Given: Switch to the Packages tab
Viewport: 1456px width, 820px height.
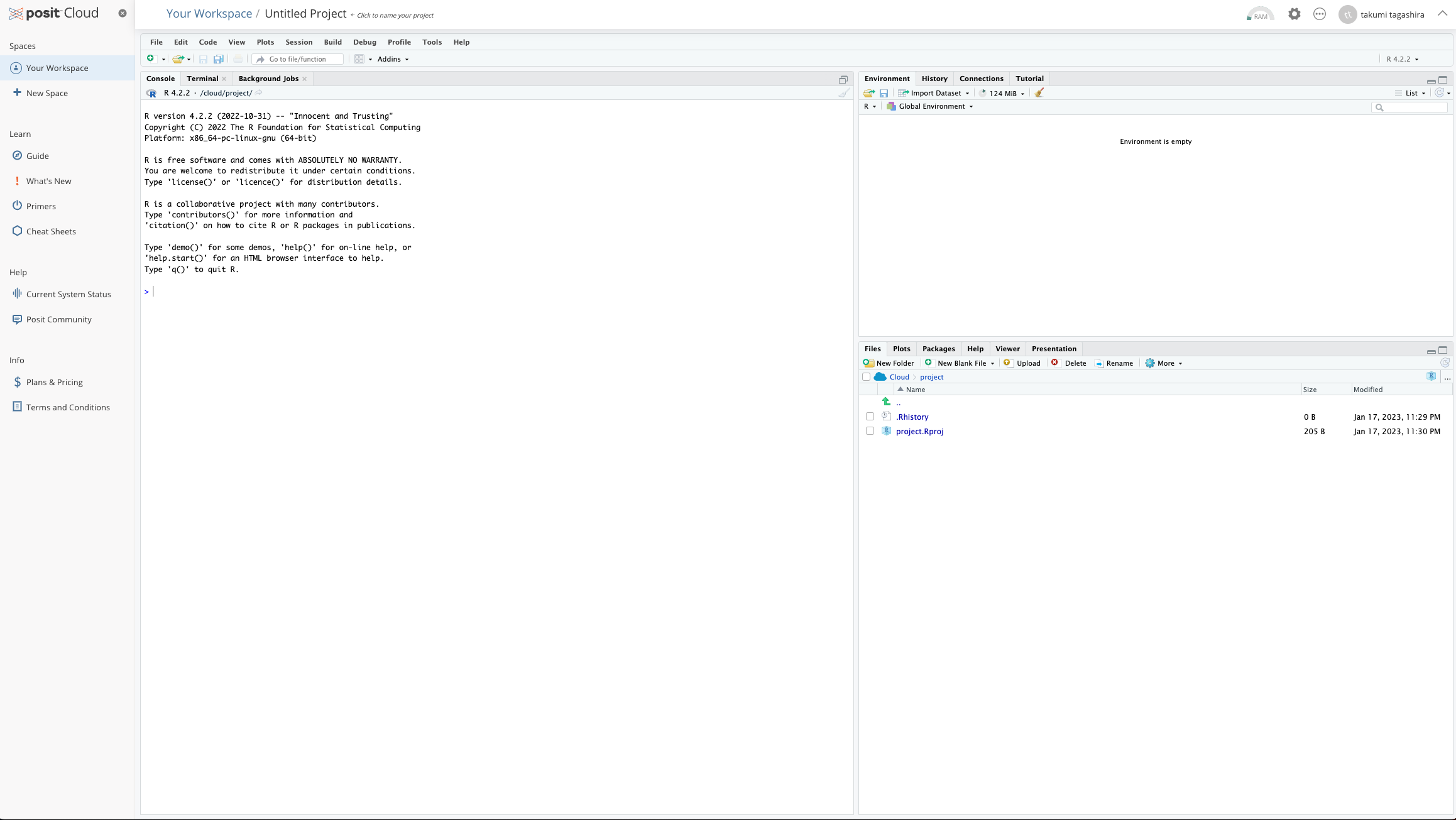Looking at the screenshot, I should 938,349.
